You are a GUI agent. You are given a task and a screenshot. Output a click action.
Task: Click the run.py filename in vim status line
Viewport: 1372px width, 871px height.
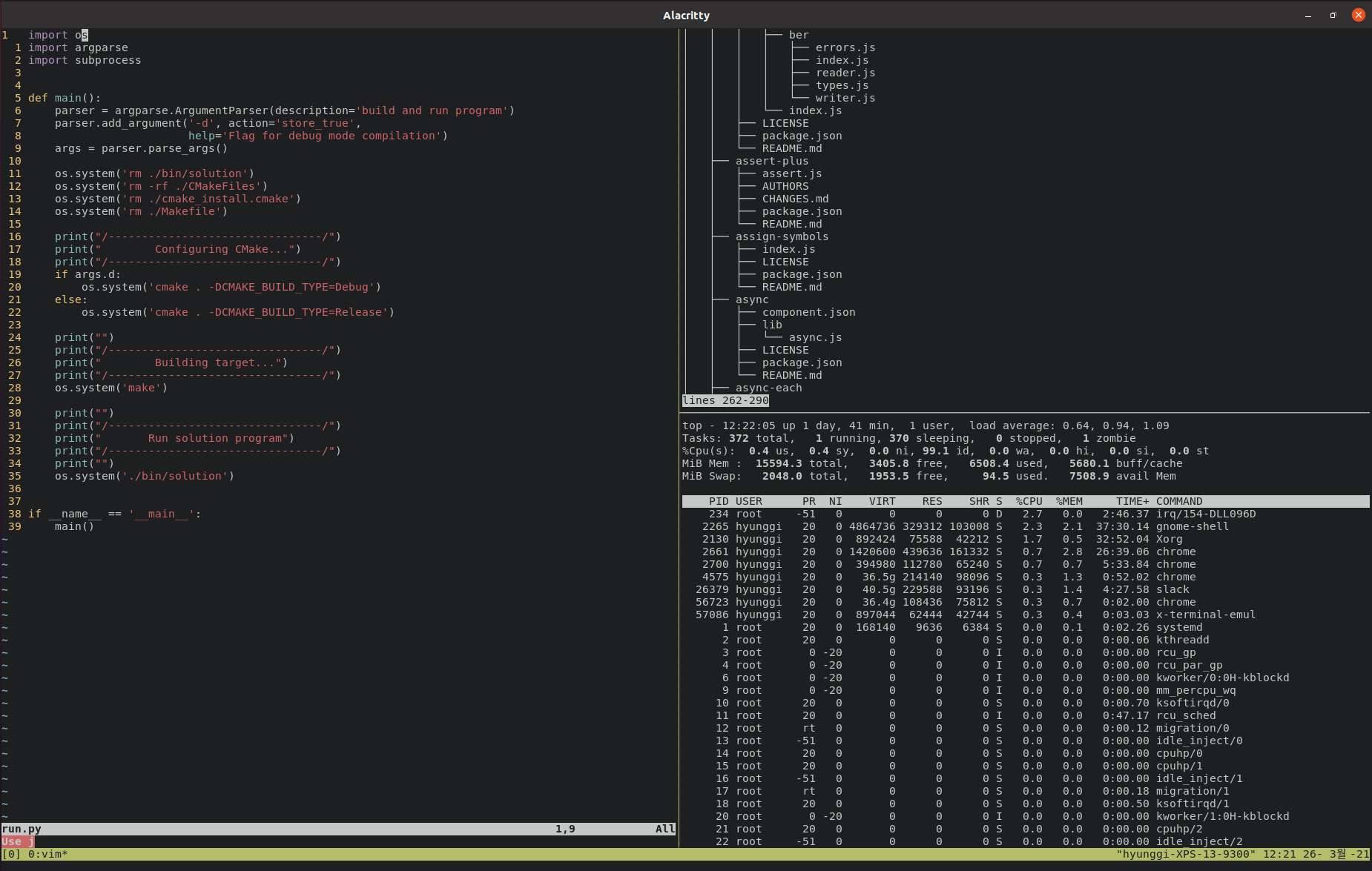click(22, 829)
